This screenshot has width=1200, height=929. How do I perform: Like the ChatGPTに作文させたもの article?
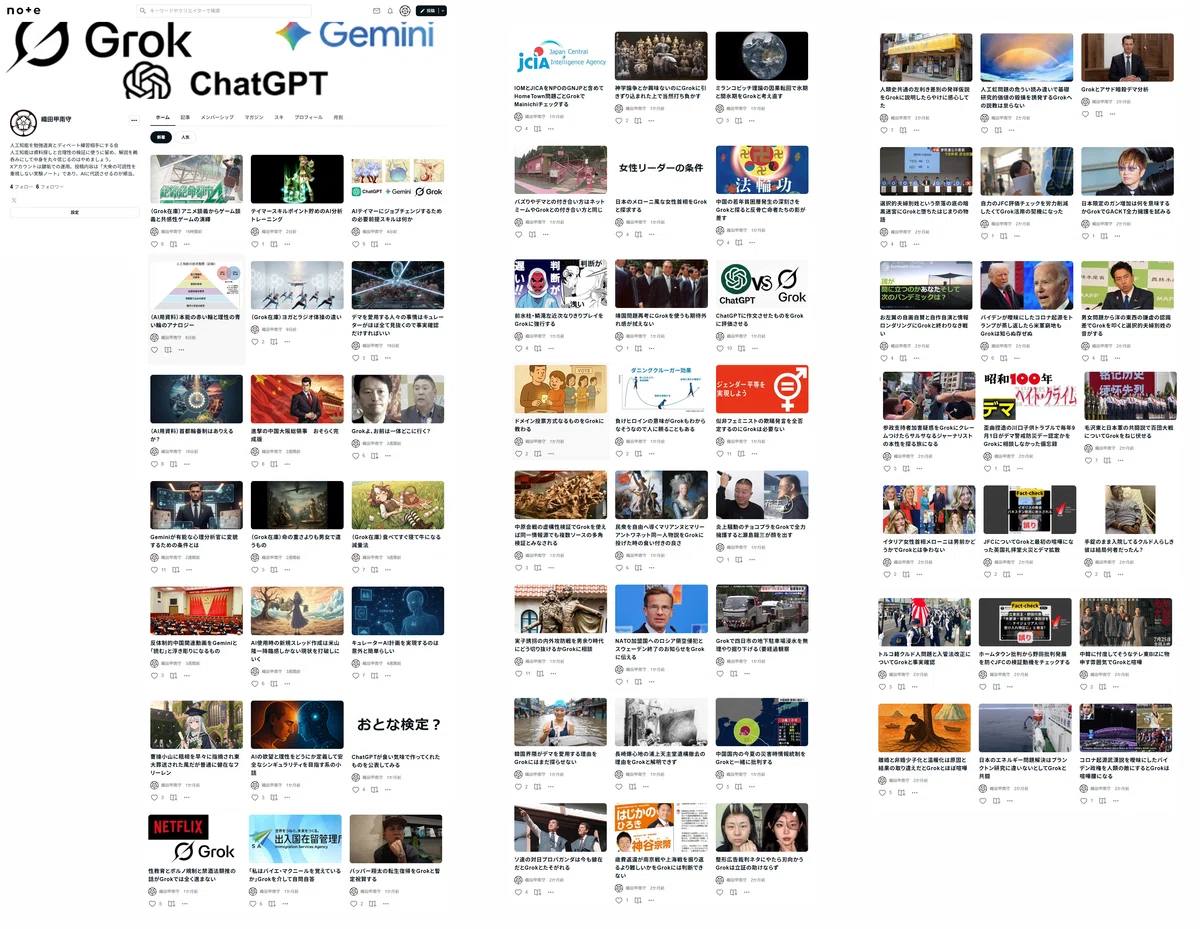point(720,348)
